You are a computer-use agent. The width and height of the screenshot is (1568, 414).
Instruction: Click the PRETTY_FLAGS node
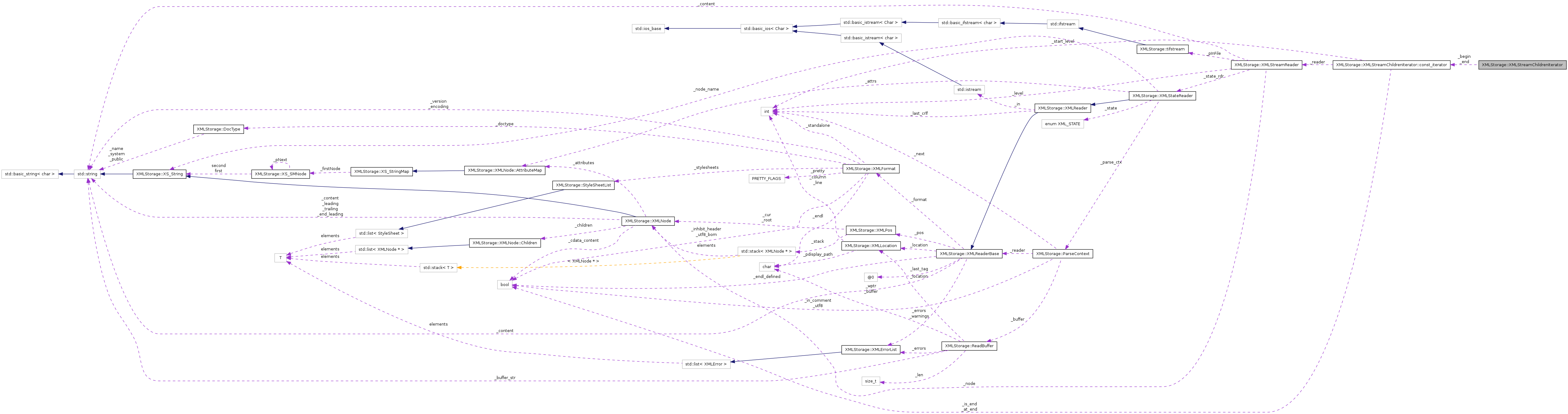[766, 179]
